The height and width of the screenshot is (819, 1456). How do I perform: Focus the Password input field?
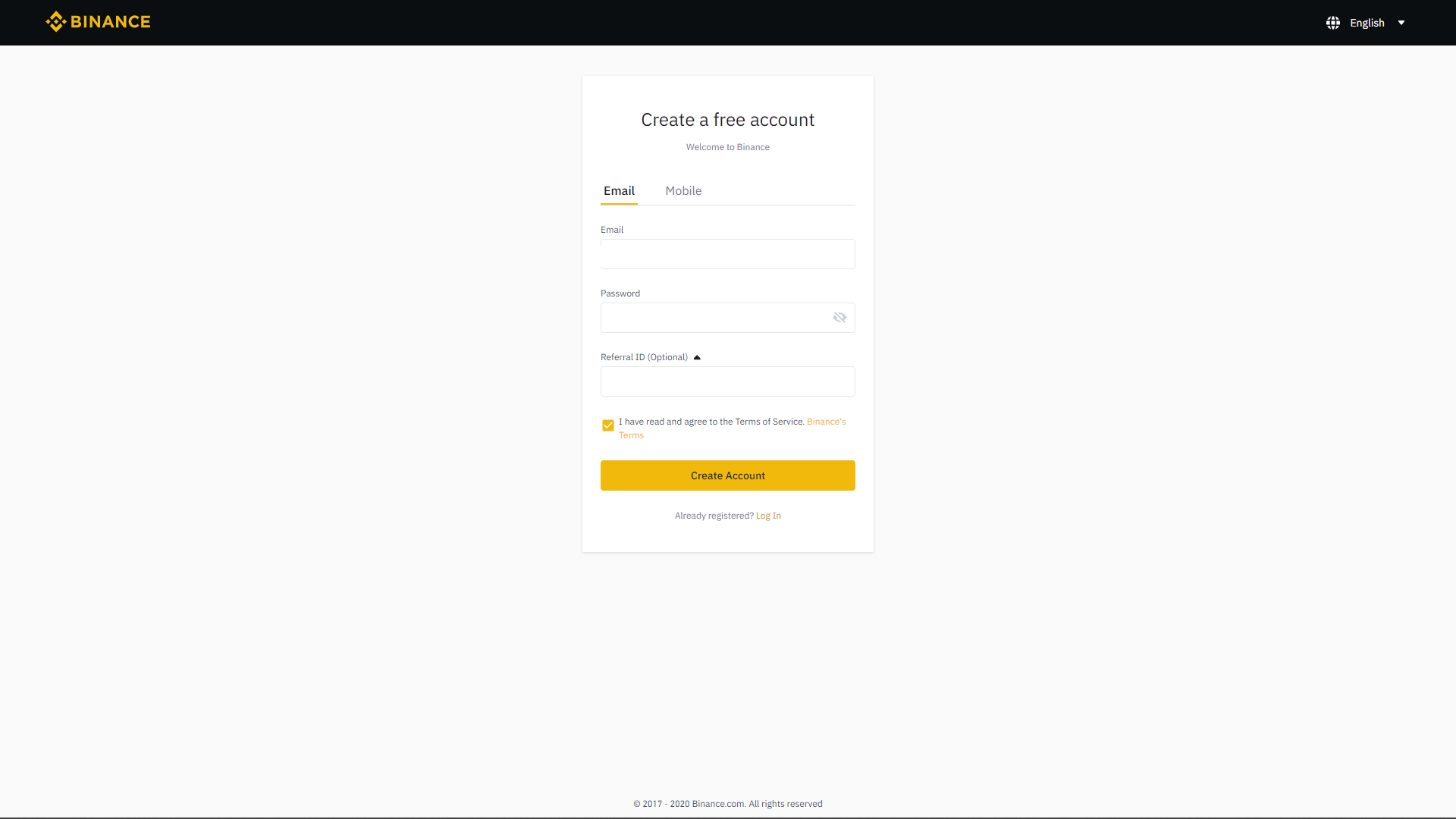(x=713, y=318)
